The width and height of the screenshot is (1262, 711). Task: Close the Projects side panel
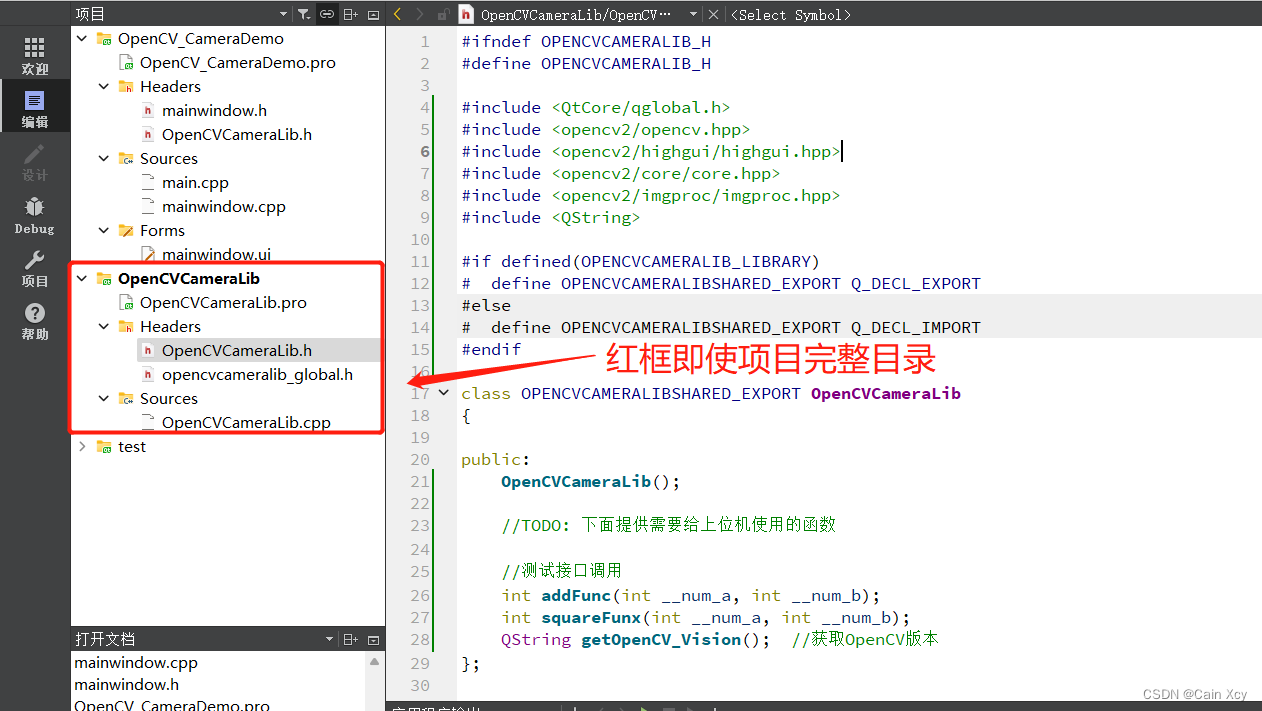[x=373, y=14]
